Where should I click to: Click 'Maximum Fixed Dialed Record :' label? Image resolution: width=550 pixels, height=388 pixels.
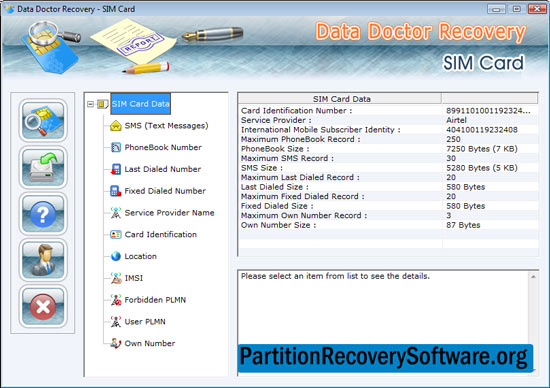coord(303,196)
